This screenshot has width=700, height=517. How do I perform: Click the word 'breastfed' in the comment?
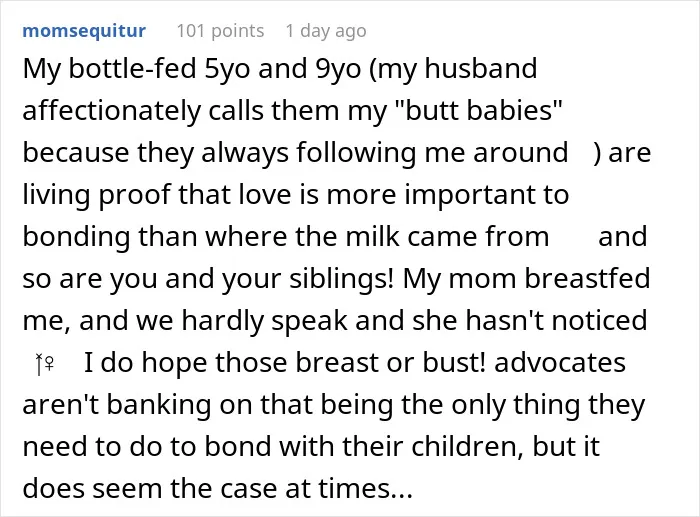coord(587,278)
